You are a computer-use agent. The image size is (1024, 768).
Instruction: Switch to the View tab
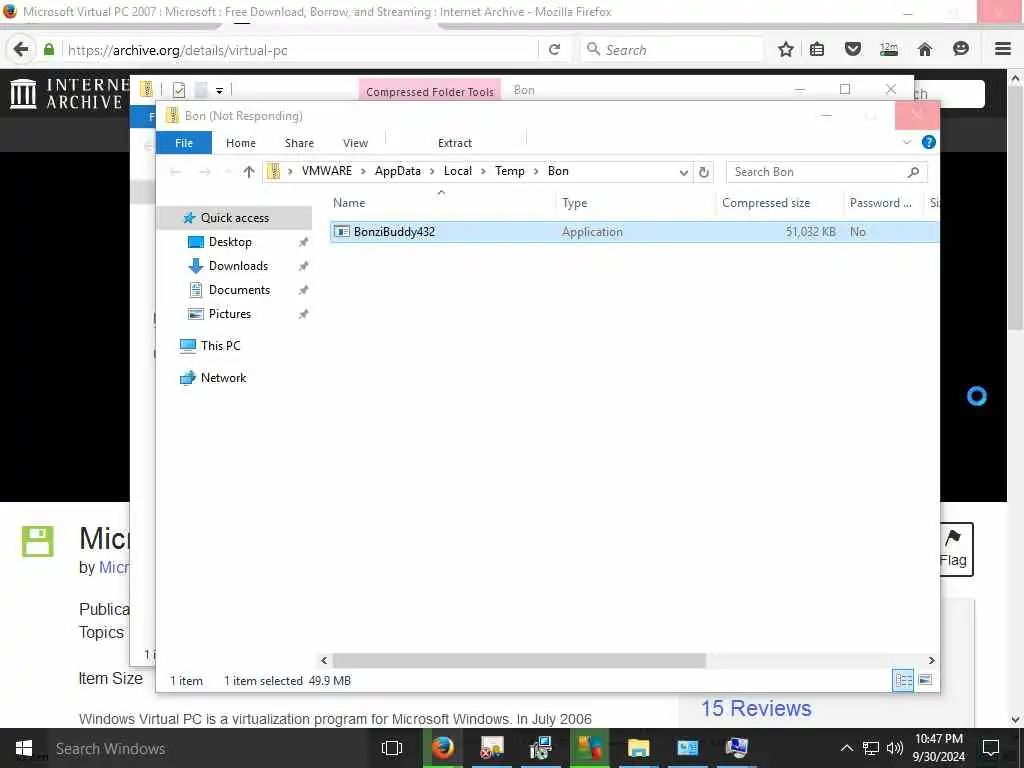[355, 143]
